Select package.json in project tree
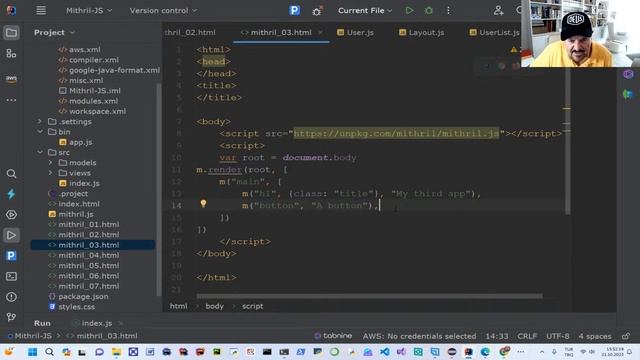Screen dimensions: 640x360 click(x=83, y=296)
